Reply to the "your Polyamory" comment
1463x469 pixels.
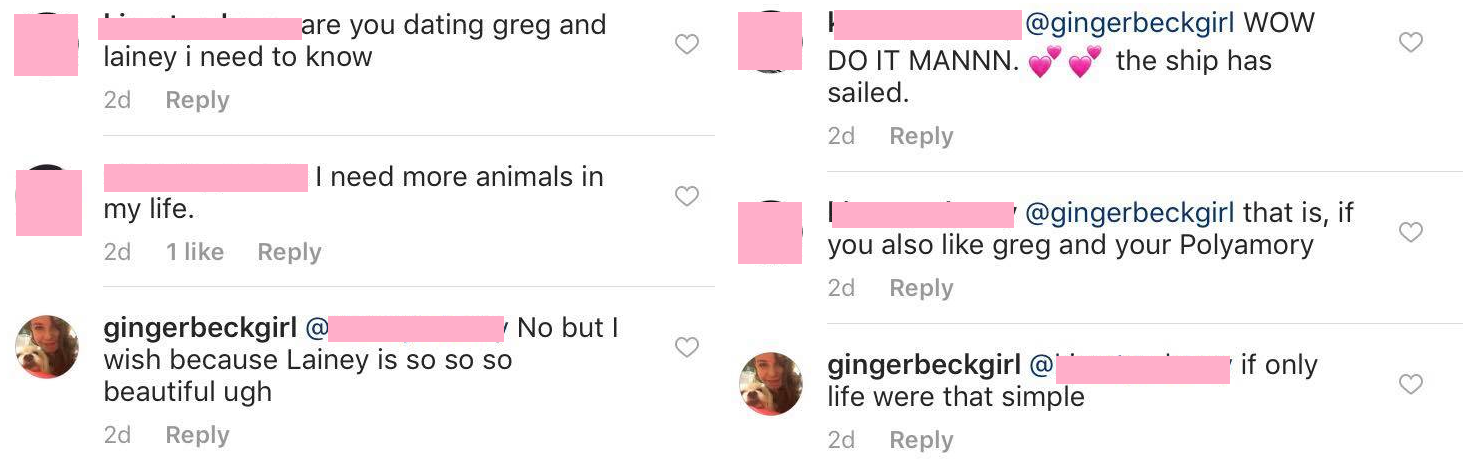click(x=921, y=288)
